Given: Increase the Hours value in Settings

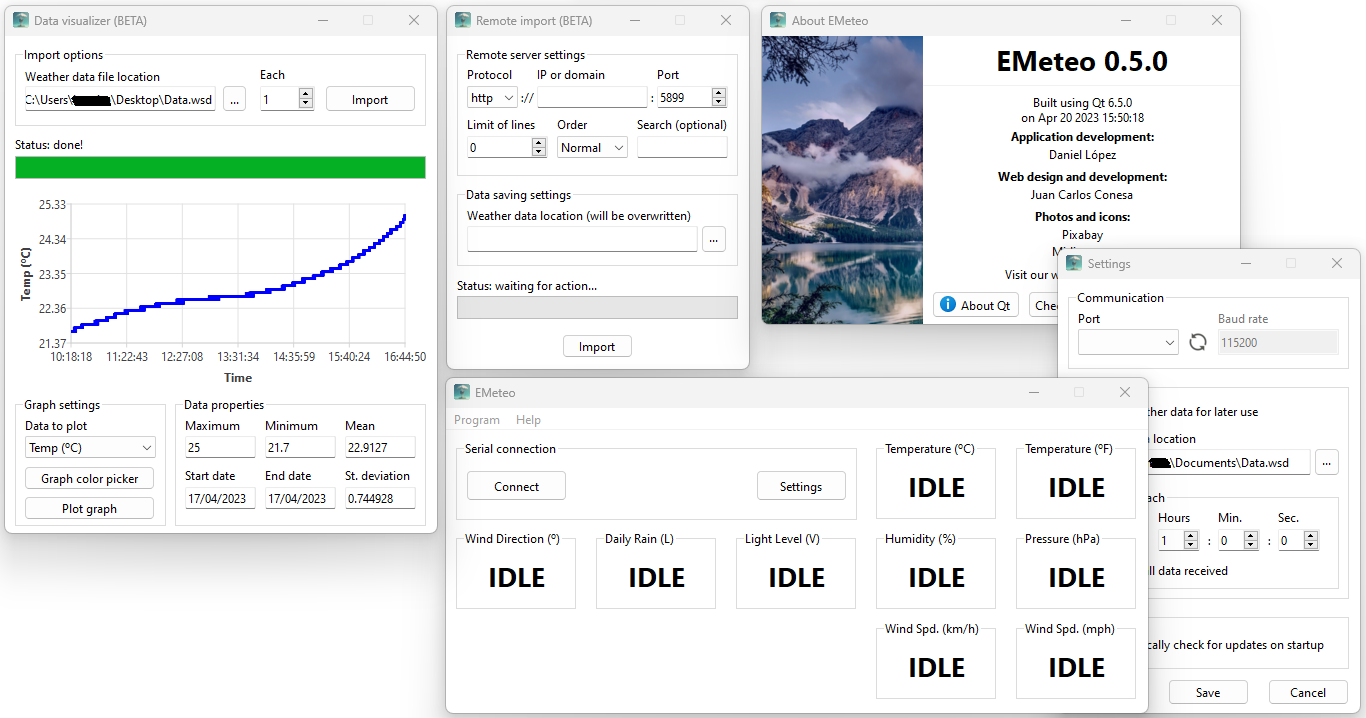Looking at the screenshot, I should point(1190,534).
